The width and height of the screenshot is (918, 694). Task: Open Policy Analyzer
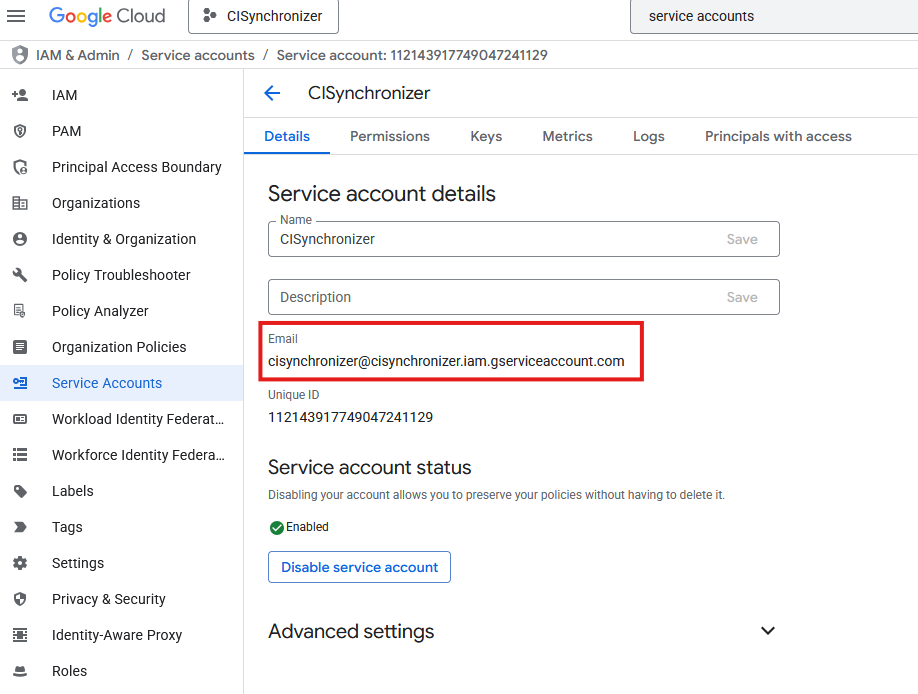tap(100, 311)
